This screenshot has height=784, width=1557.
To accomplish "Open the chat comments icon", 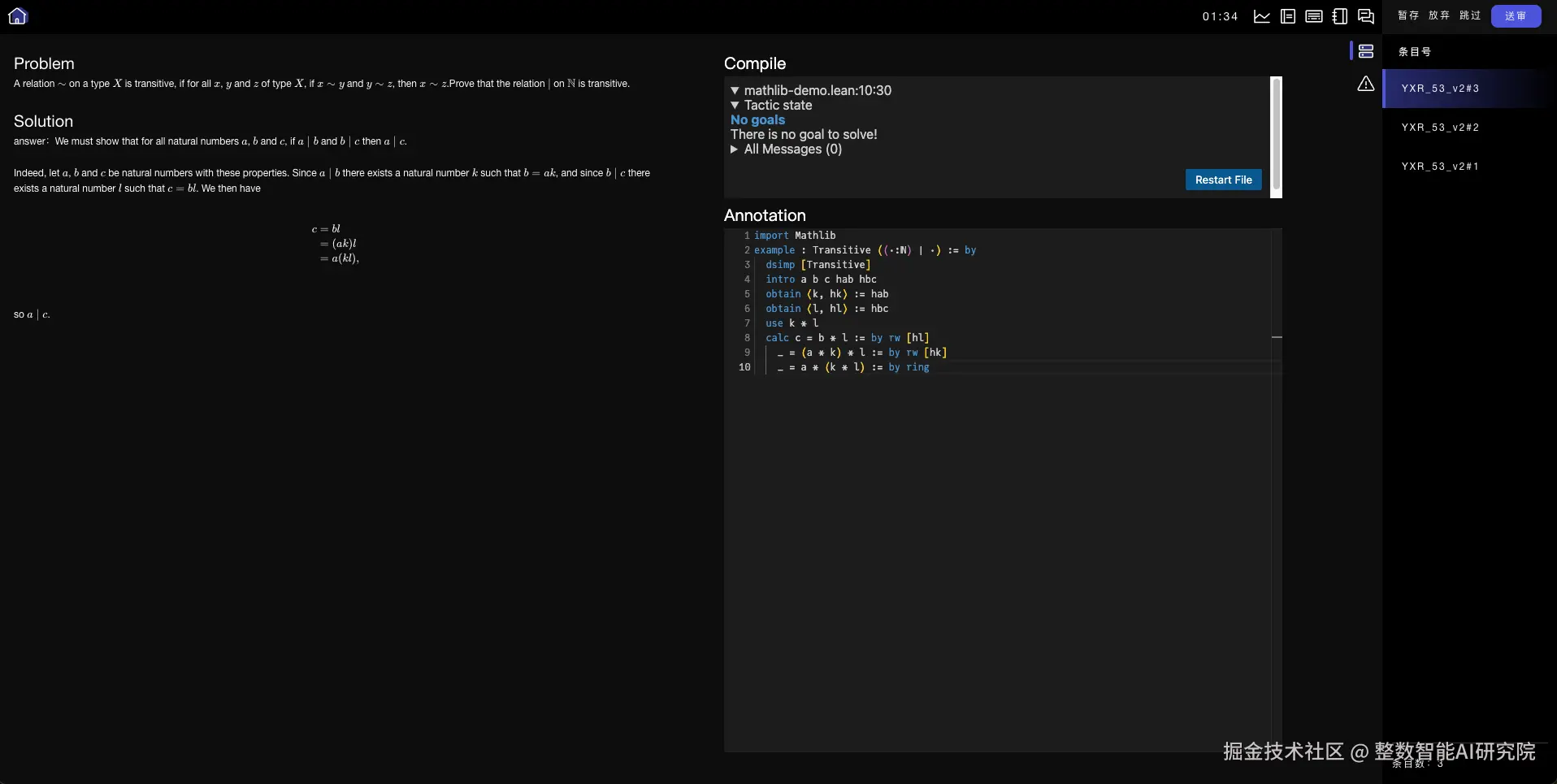I will click(1366, 16).
